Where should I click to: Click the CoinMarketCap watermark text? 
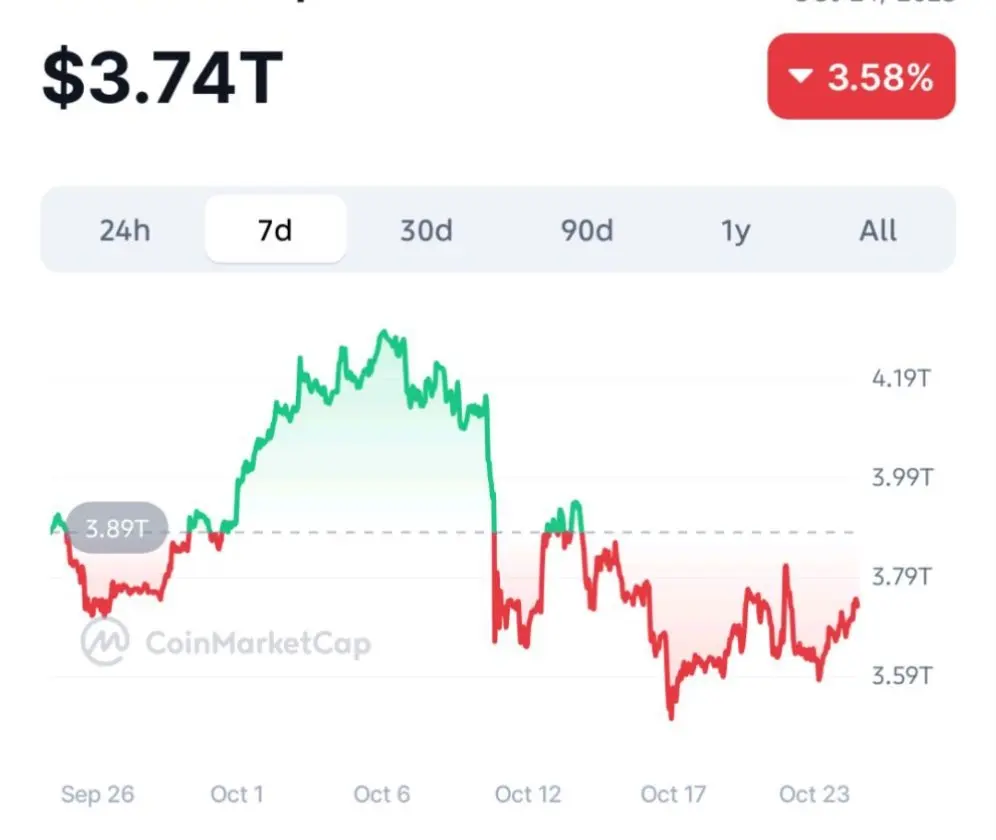point(258,643)
